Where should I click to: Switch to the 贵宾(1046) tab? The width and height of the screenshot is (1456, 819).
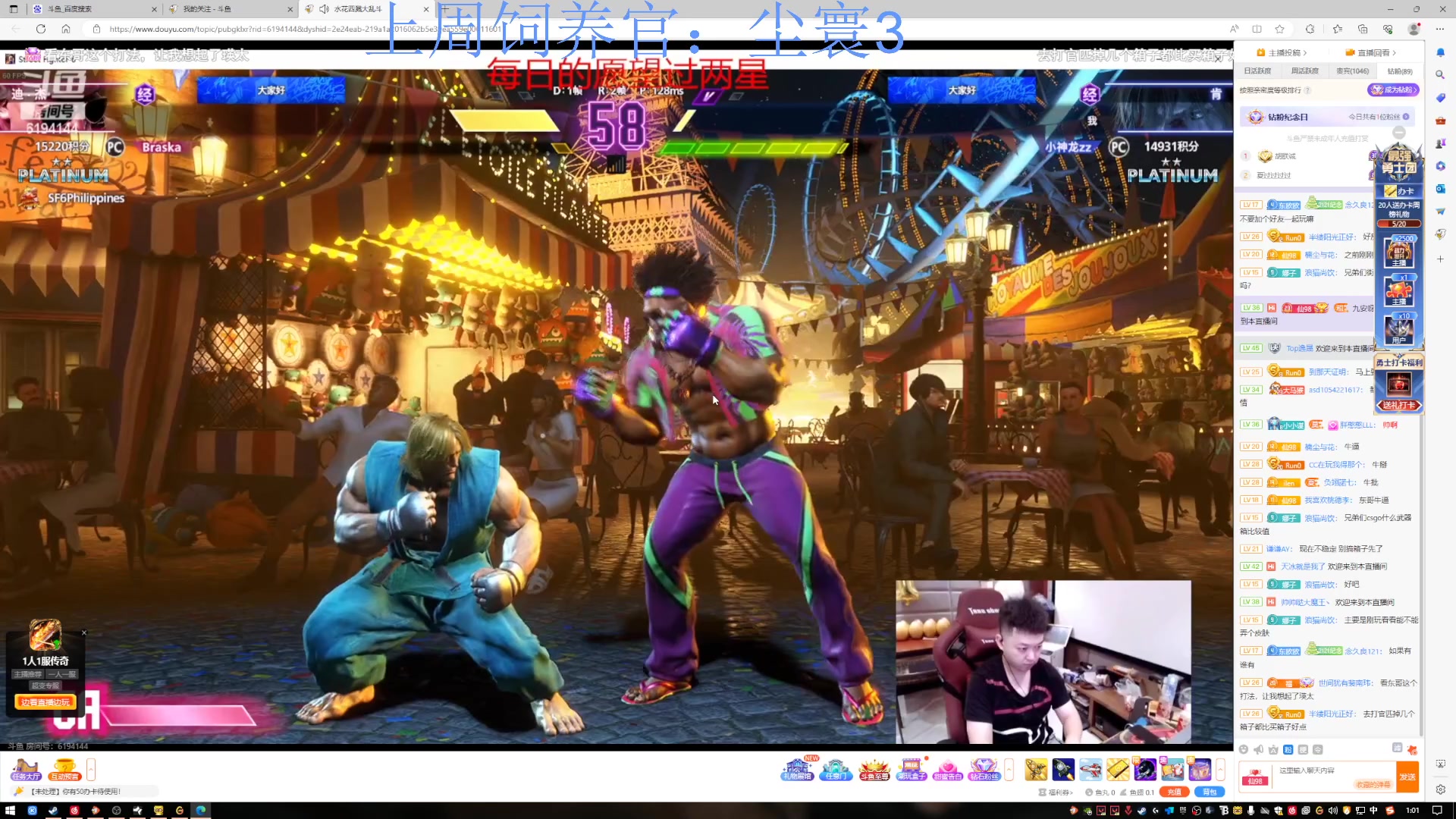tap(1352, 71)
